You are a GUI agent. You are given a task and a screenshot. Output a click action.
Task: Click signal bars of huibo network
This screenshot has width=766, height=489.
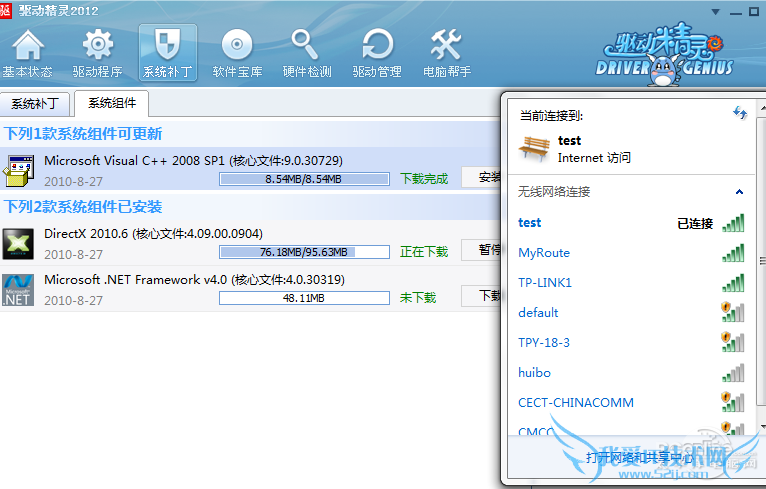click(733, 373)
